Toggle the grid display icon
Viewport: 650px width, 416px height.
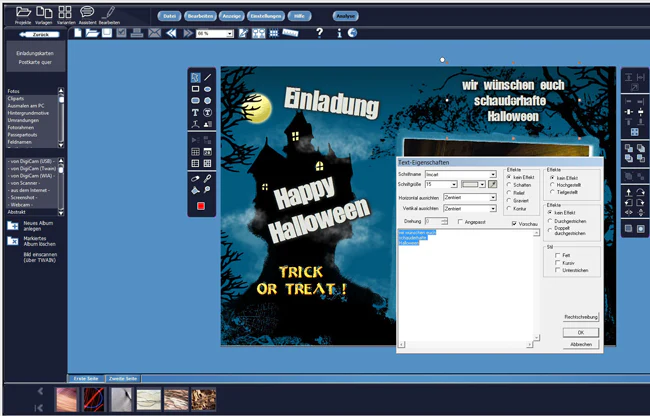click(274, 33)
